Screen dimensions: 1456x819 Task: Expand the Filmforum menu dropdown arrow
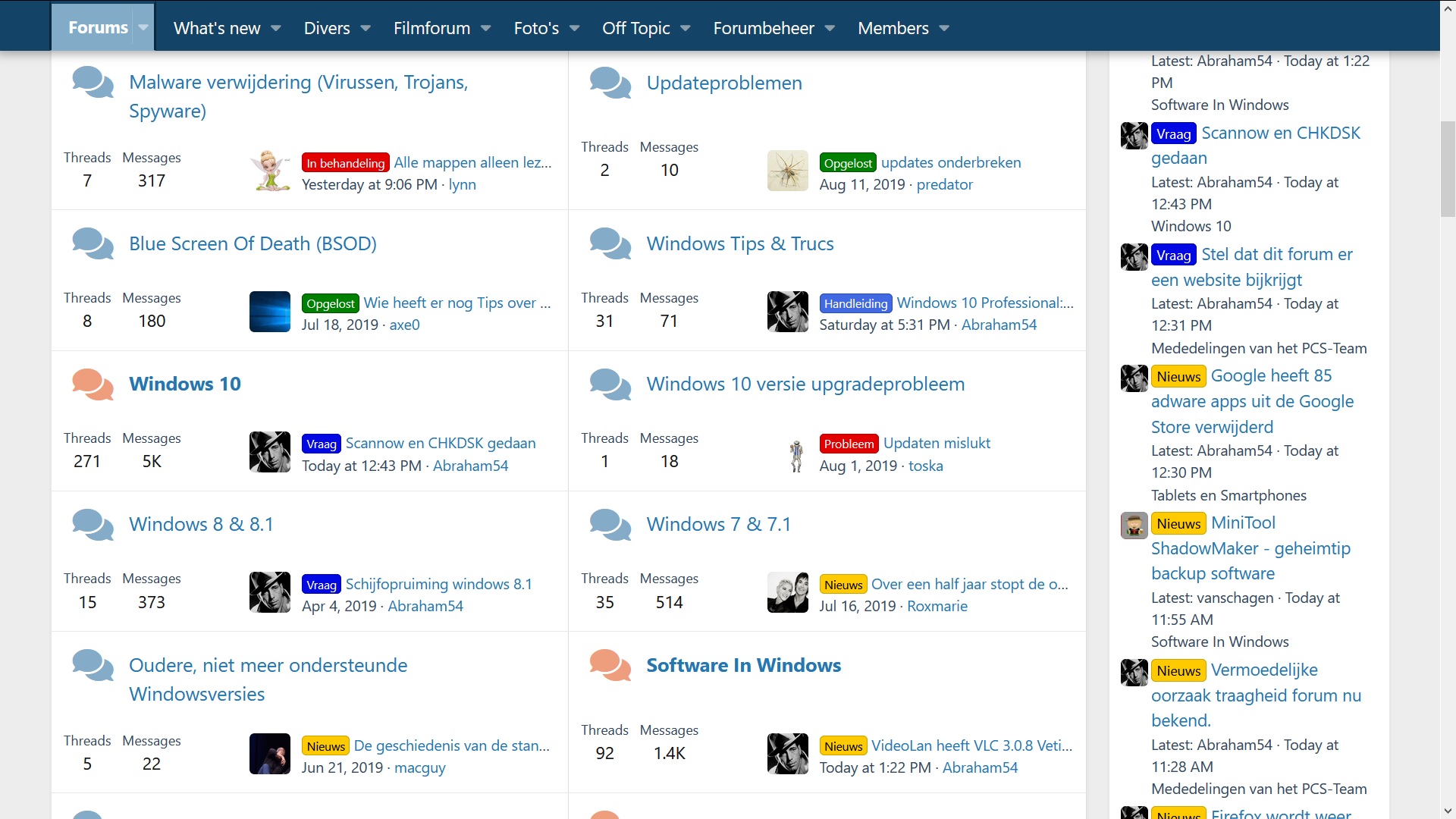(x=486, y=28)
